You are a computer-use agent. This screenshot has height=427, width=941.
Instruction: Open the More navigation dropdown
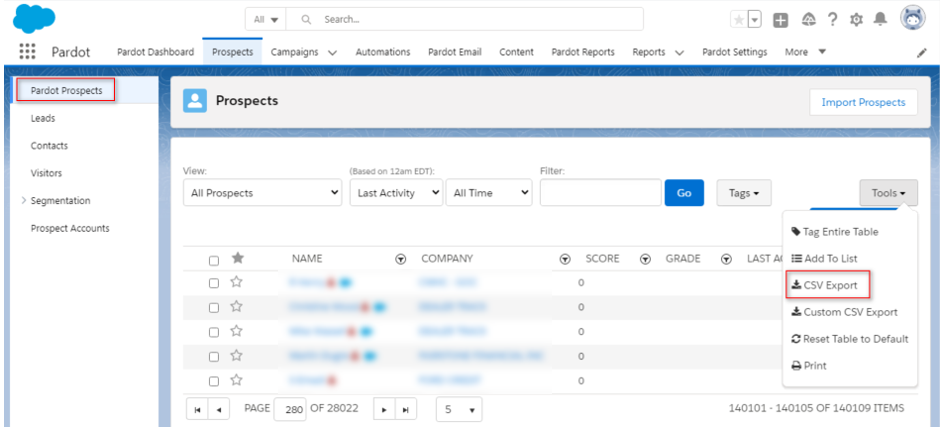805,52
